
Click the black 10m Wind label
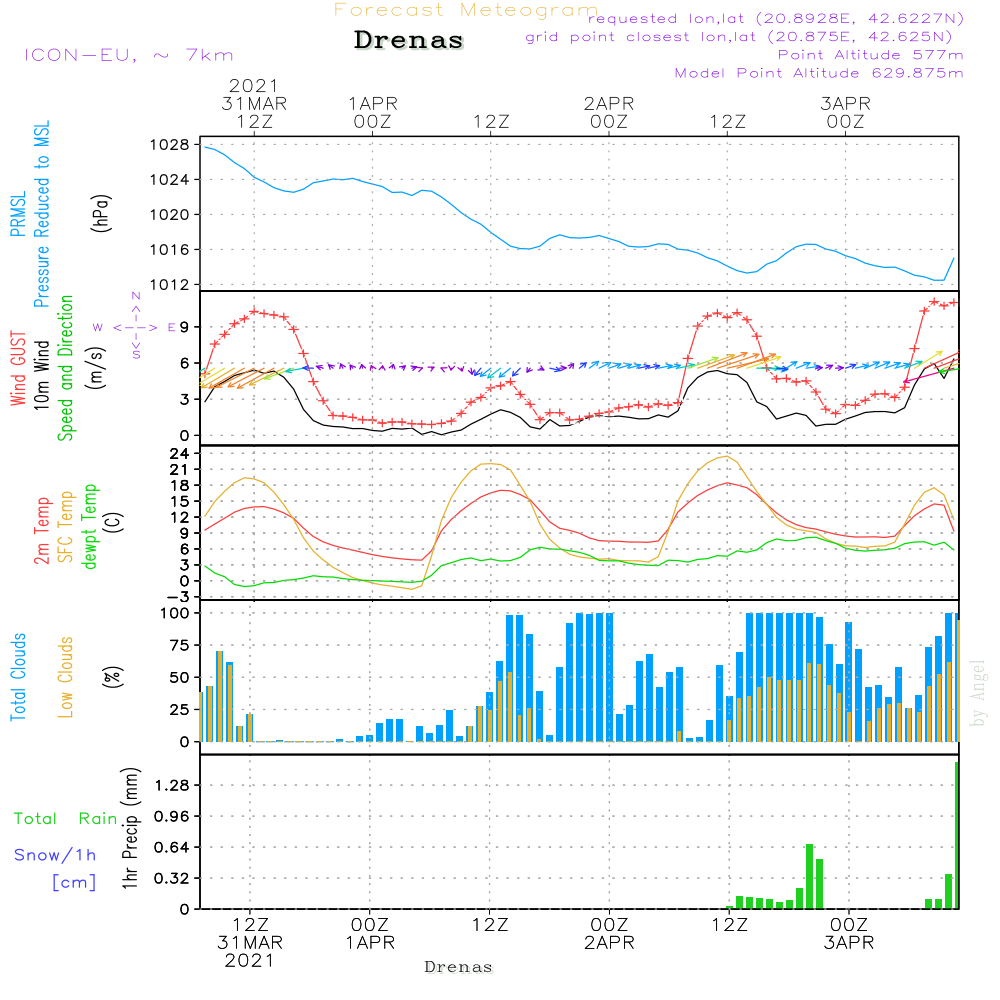click(43, 368)
